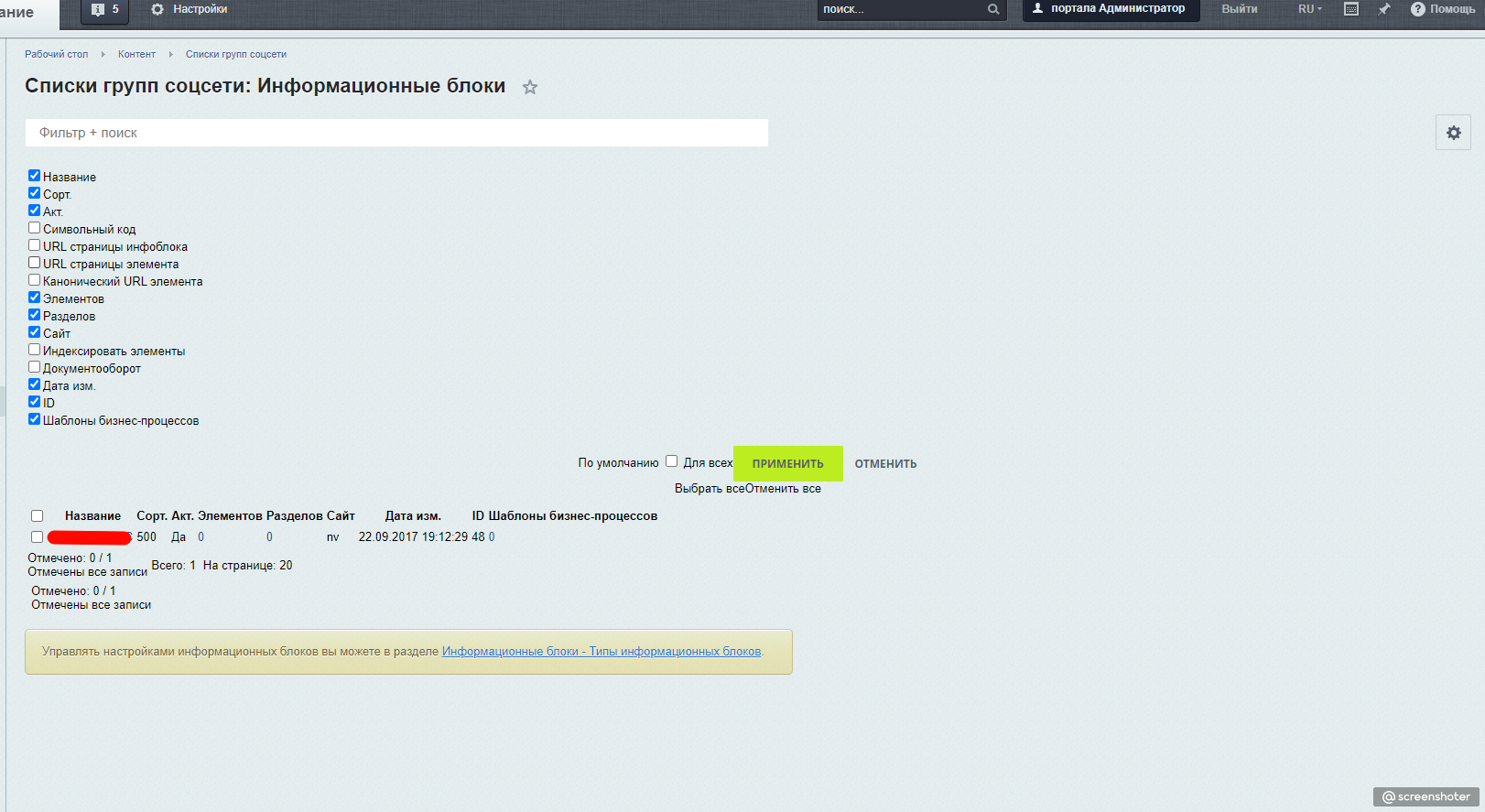
Task: Sort by Шаблоны бизнес-процессов header
Action: coord(573,516)
